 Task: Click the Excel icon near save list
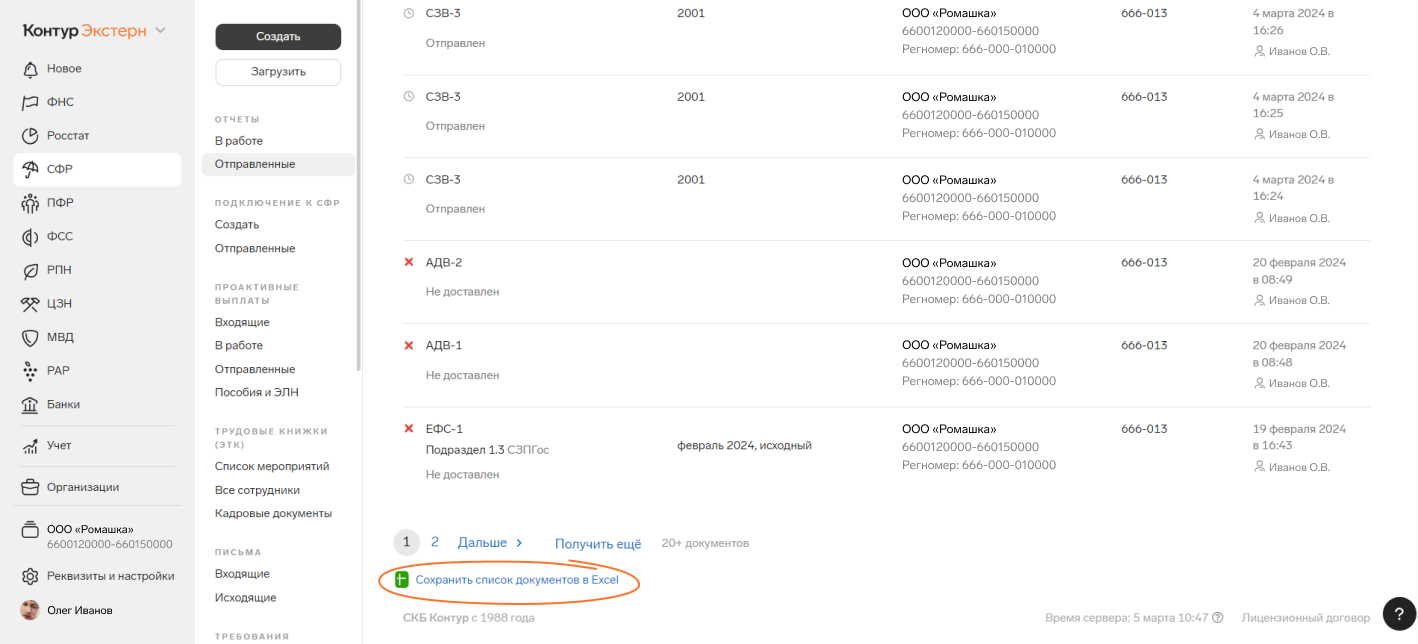pyautogui.click(x=402, y=580)
